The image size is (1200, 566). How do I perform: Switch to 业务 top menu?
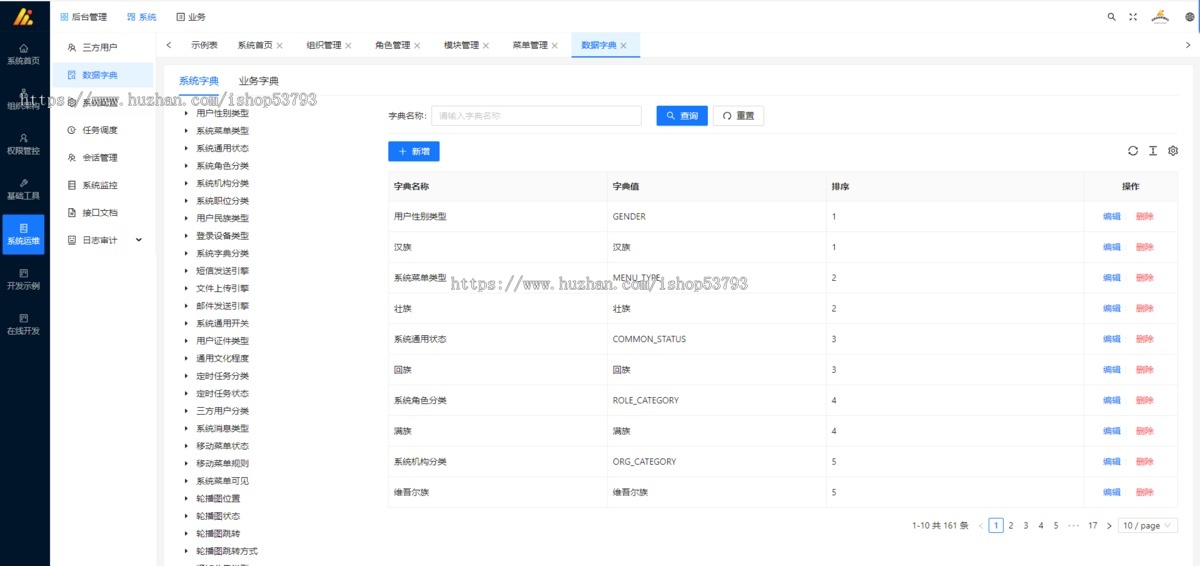point(191,17)
